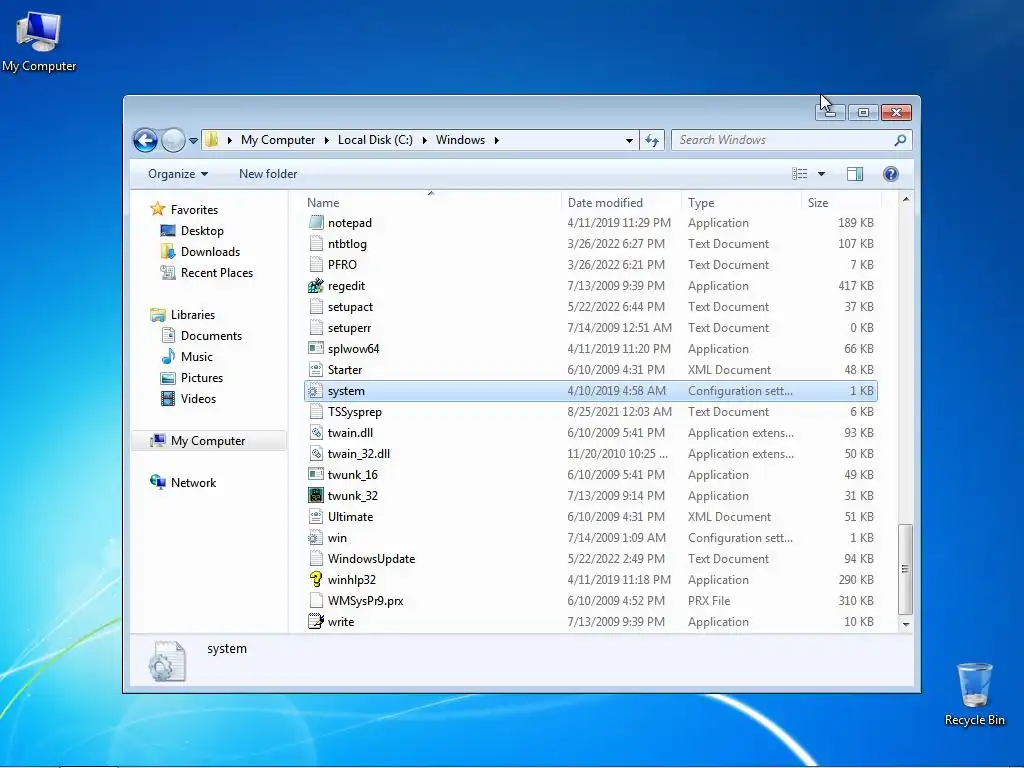Select Libraries in the navigation pane

(x=193, y=315)
